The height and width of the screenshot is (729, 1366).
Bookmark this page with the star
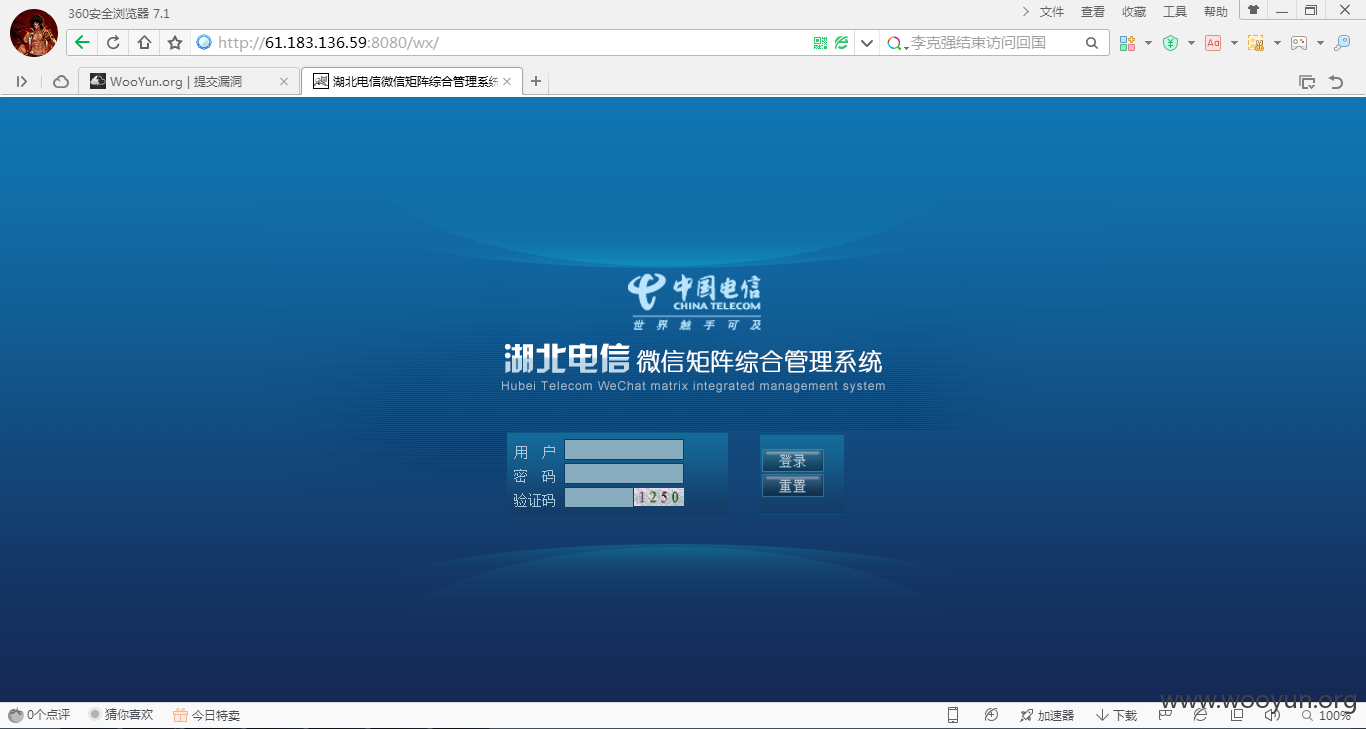(175, 43)
